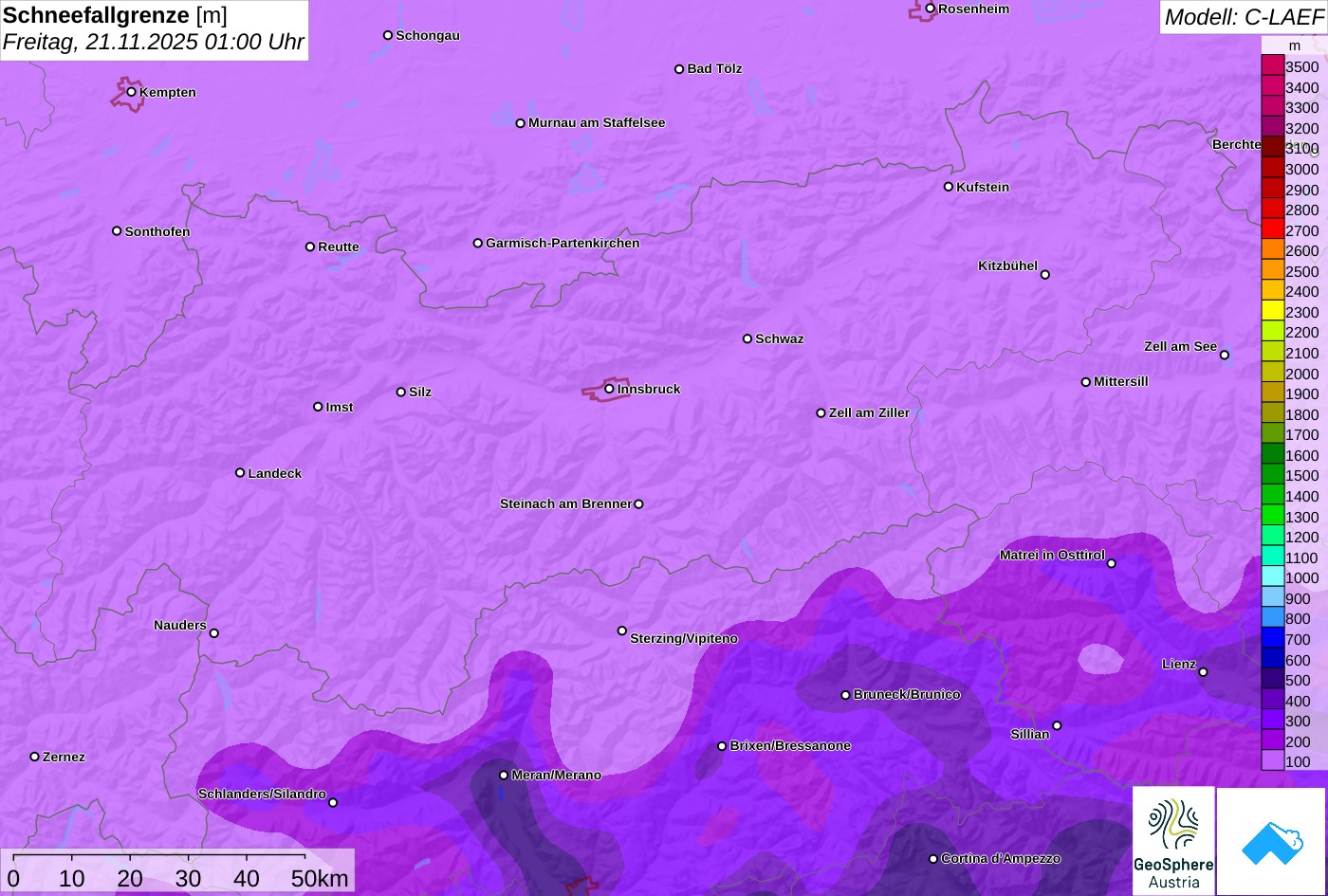1328x896 pixels.
Task: Click the Zell am See marker dot
Action: 1225,356
